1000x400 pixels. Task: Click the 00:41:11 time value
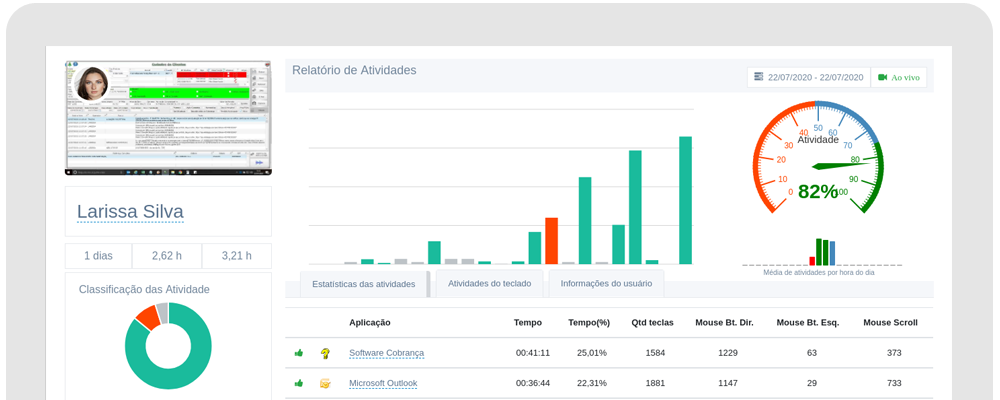point(533,353)
